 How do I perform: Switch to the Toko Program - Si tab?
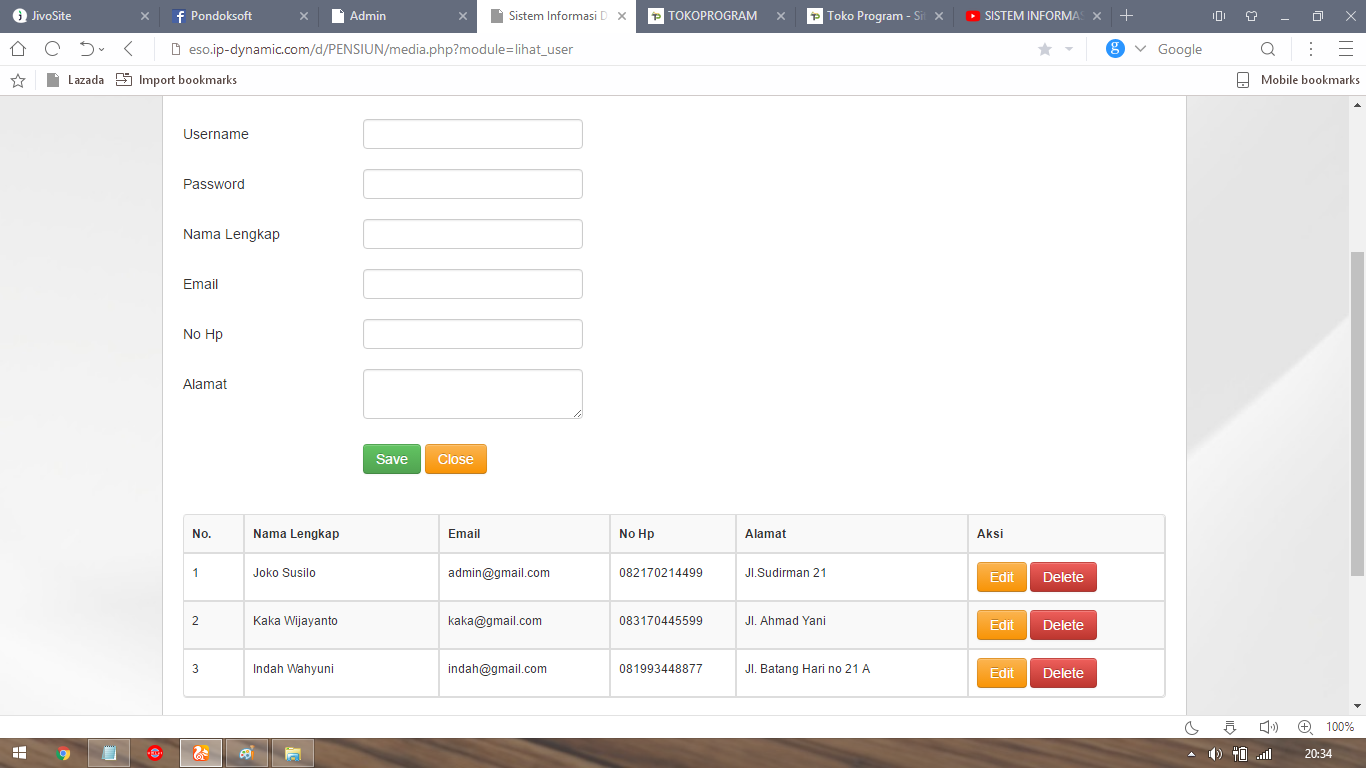pyautogui.click(x=873, y=16)
